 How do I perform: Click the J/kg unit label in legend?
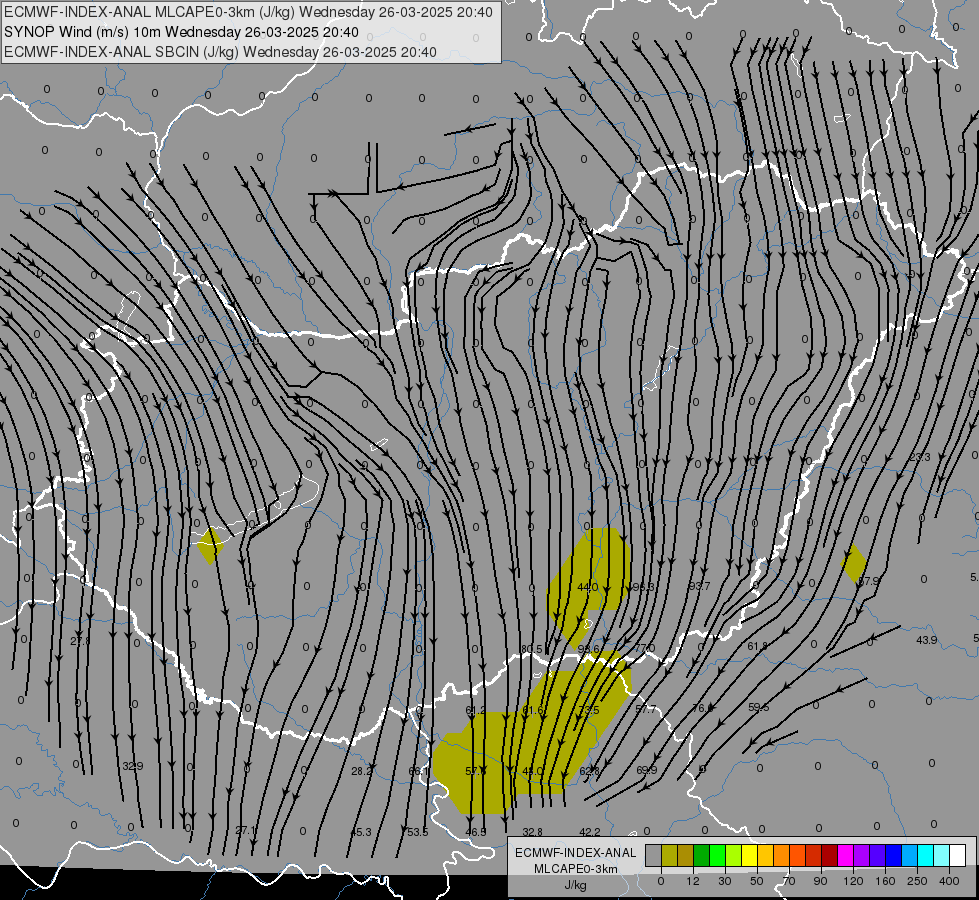[576, 885]
